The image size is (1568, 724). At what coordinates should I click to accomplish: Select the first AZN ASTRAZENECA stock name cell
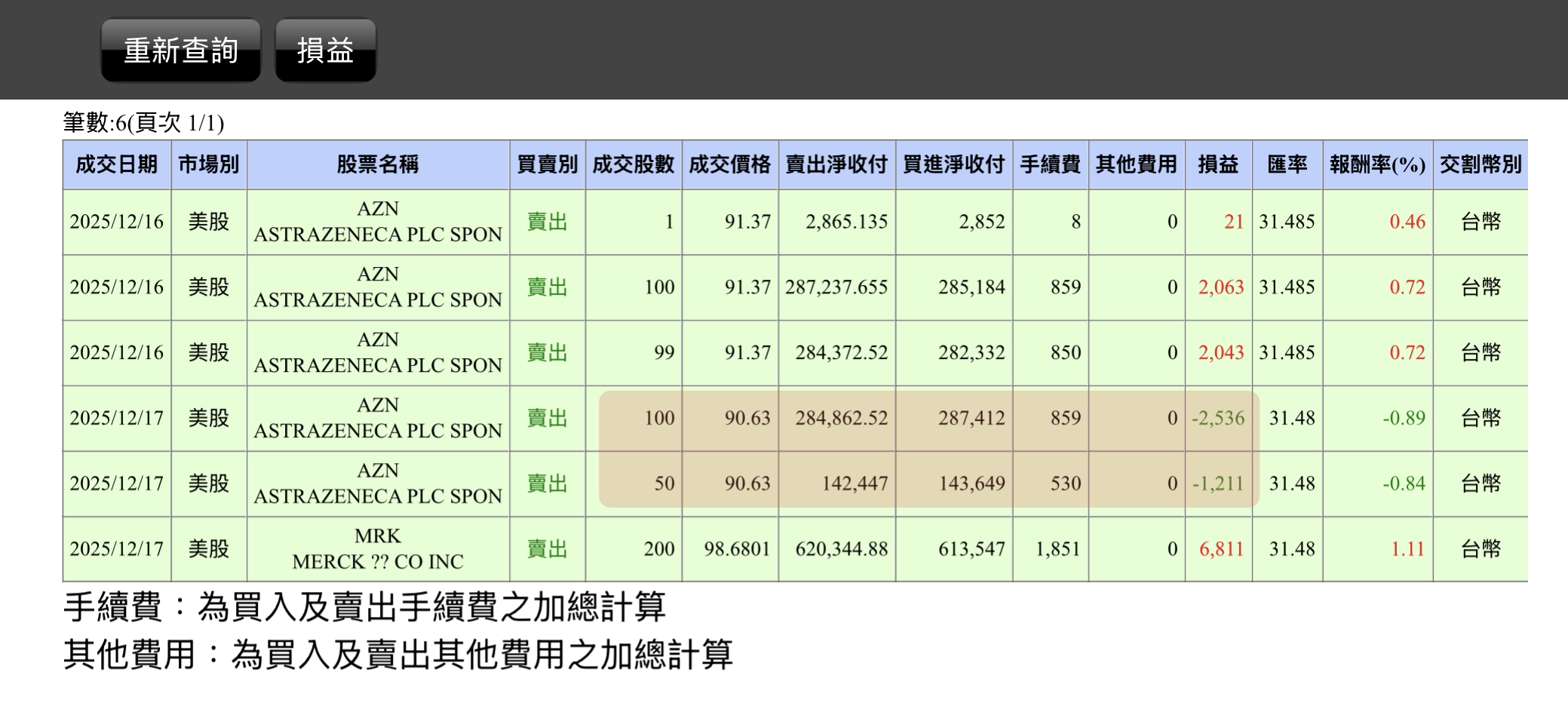(378, 222)
